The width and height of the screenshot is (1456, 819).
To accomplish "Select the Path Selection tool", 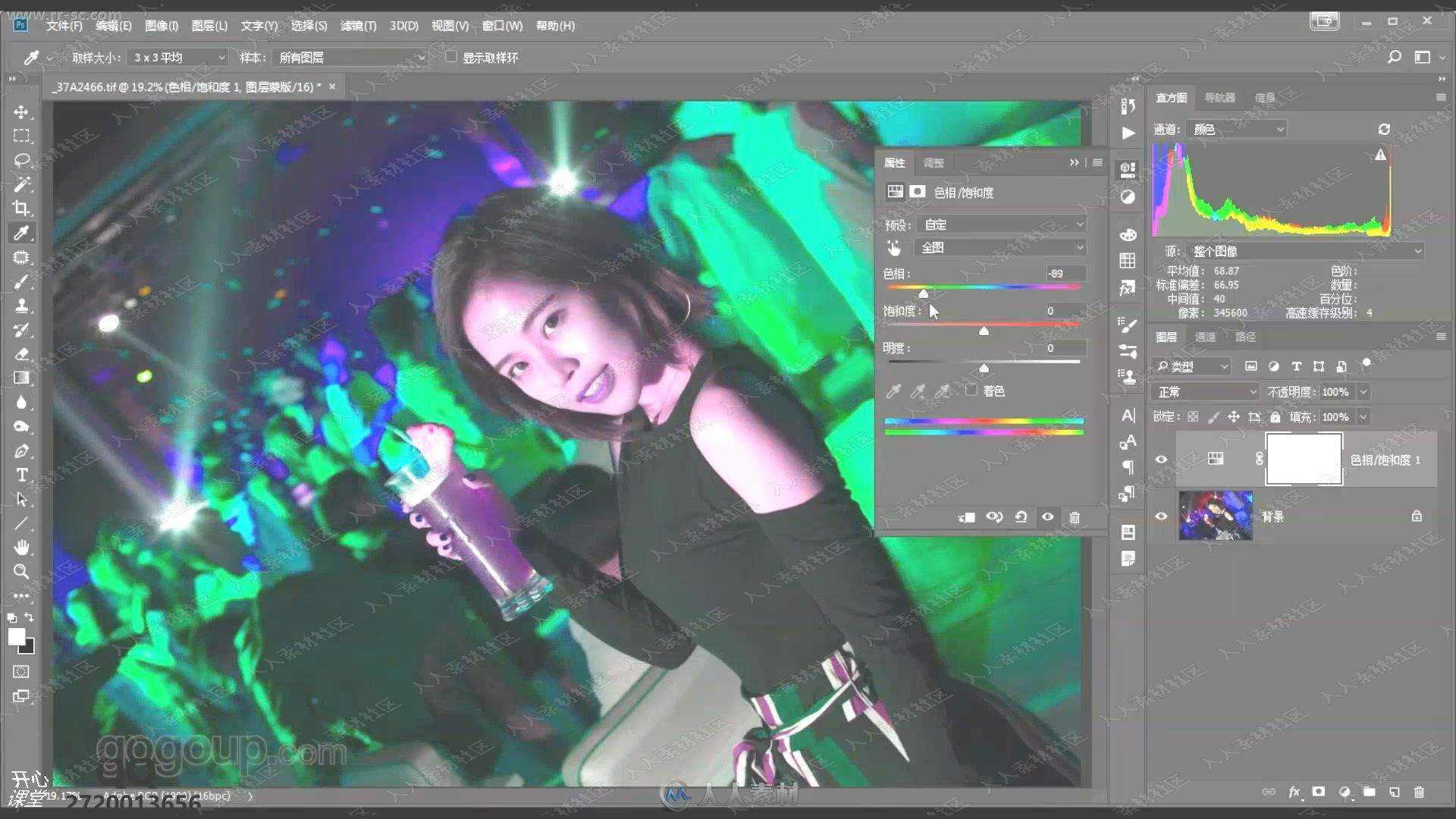I will coord(21,500).
